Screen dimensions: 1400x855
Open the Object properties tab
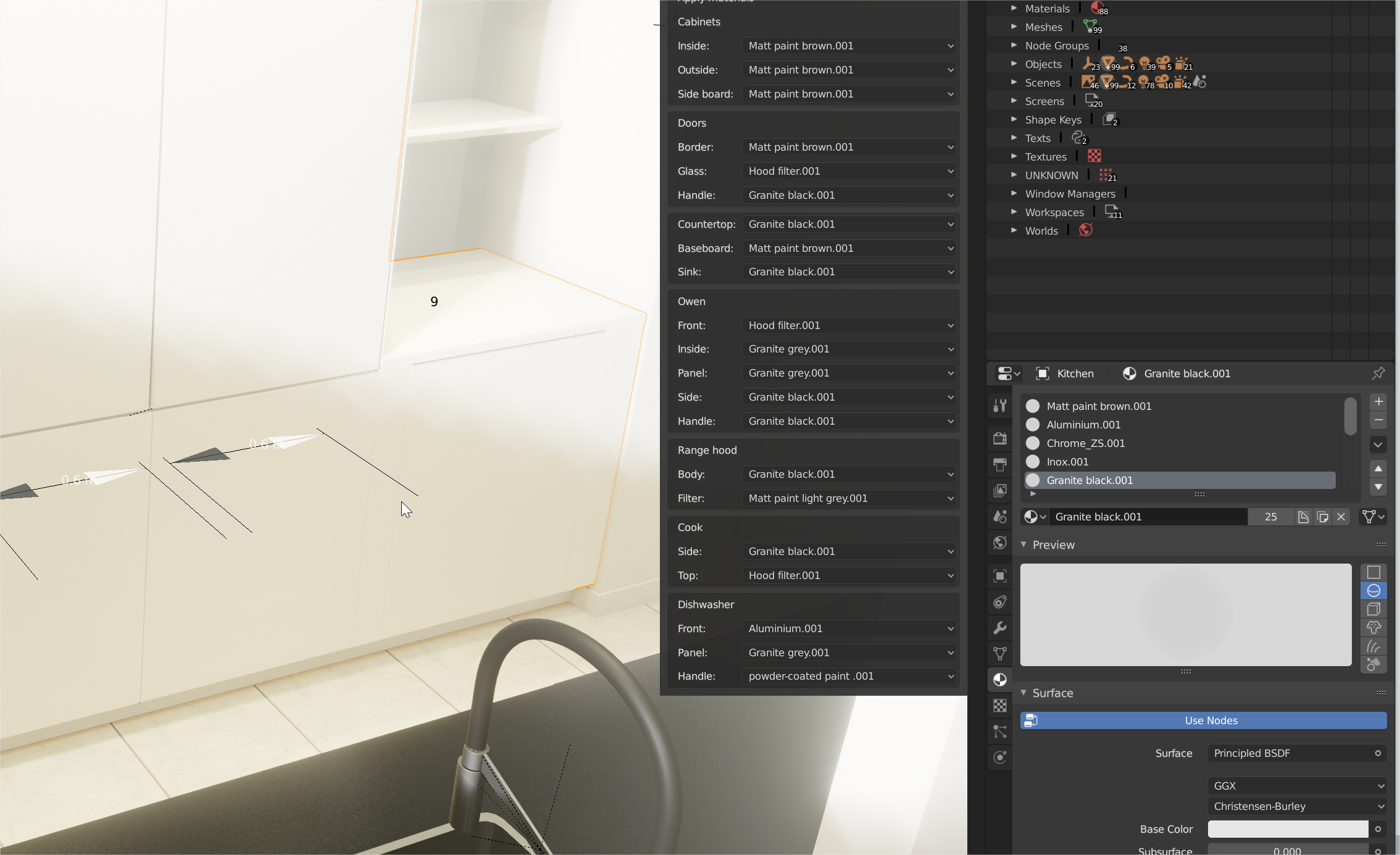1000,576
